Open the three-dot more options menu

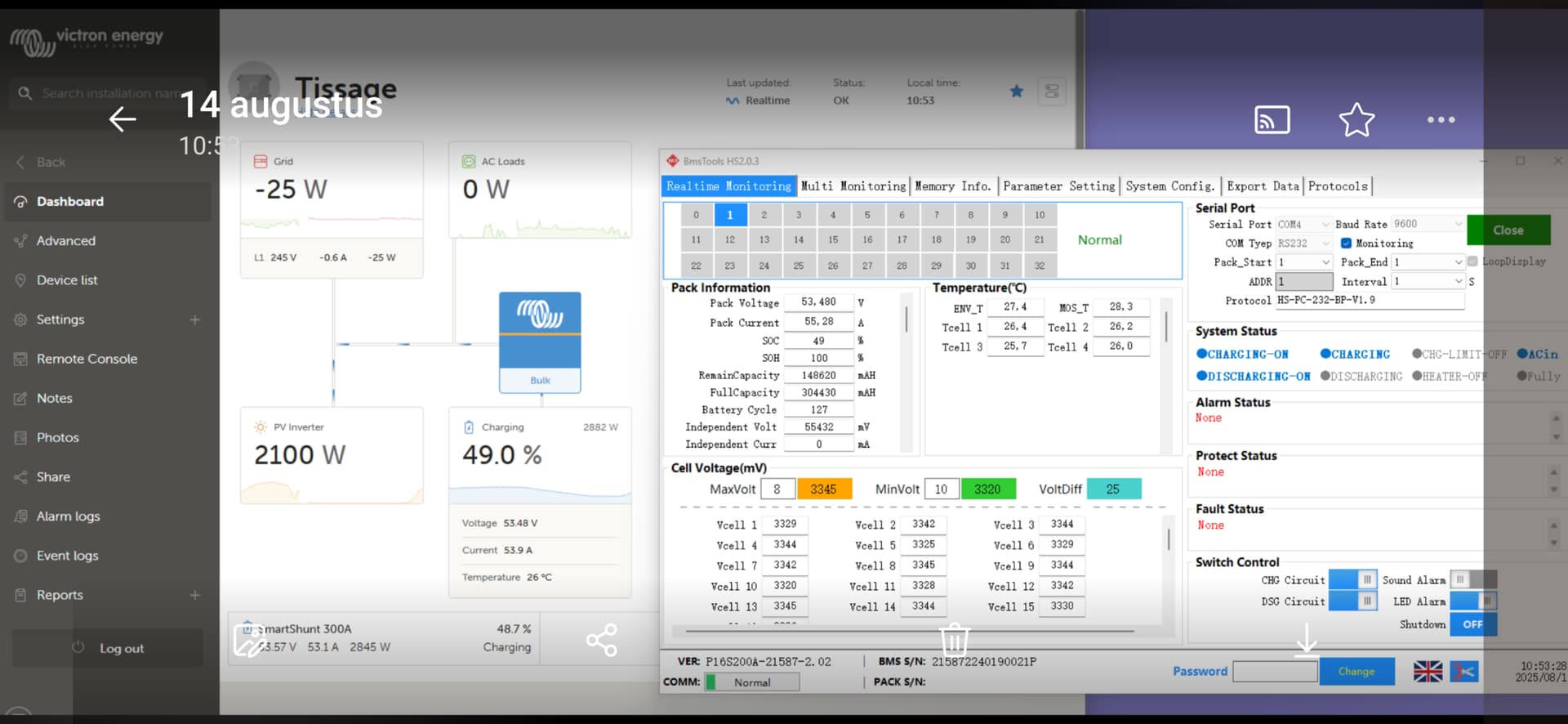tap(1441, 120)
